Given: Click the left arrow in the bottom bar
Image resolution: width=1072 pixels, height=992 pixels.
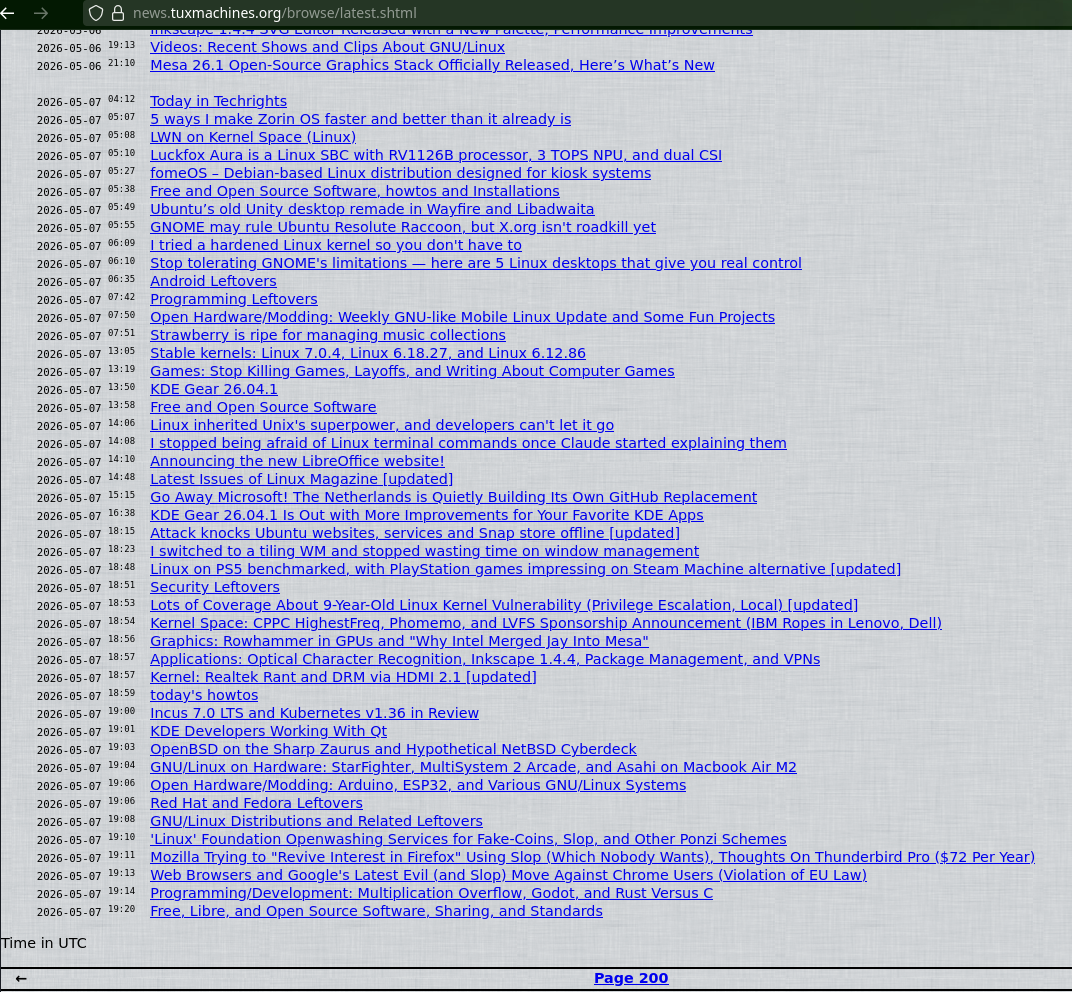Looking at the screenshot, I should (21, 978).
